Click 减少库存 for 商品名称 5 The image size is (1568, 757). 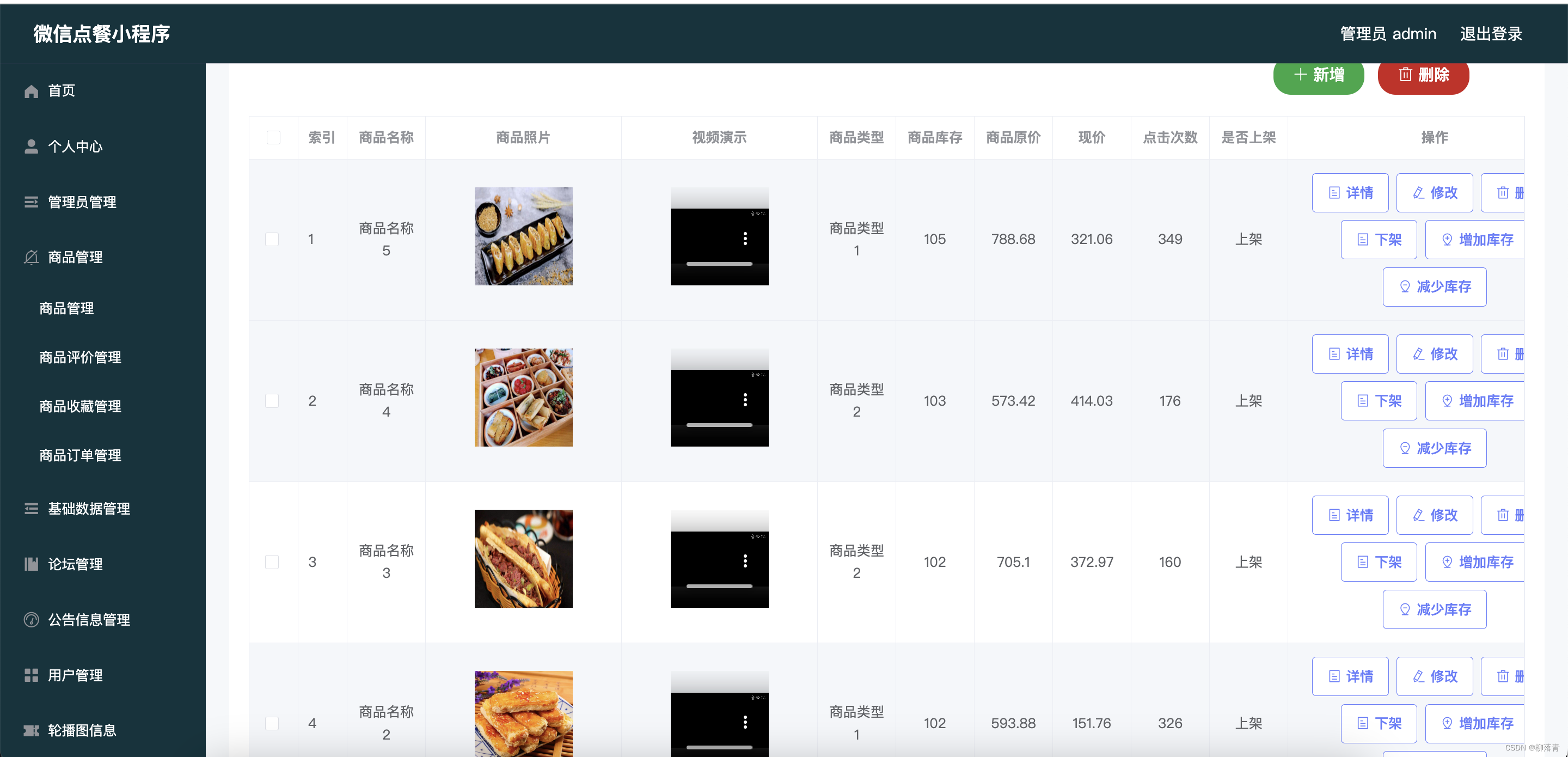click(x=1435, y=287)
